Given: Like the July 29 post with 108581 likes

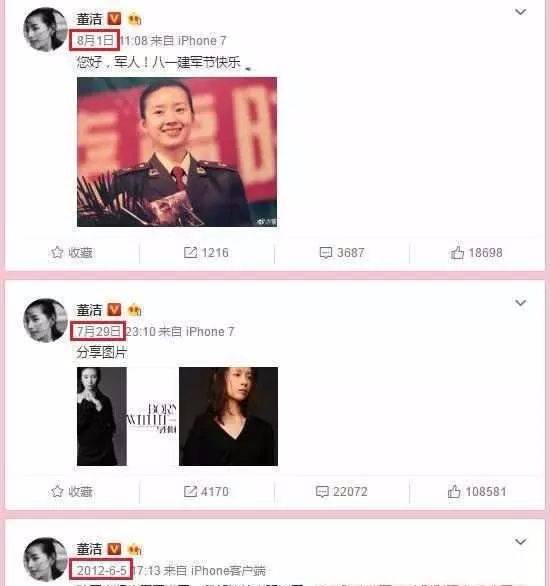Looking at the screenshot, I should click(x=477, y=491).
